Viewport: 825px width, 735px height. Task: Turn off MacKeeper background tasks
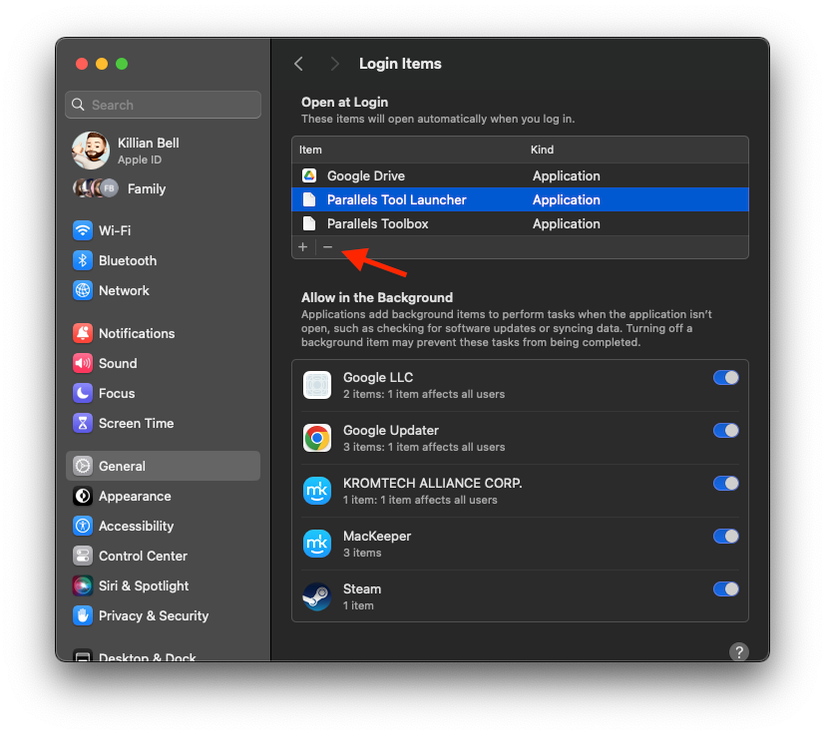[725, 536]
